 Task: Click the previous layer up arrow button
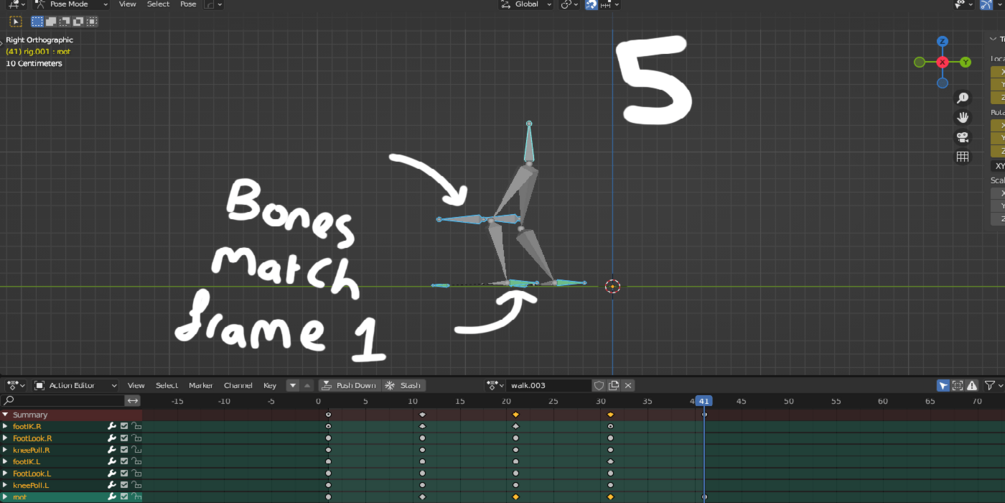(x=308, y=385)
